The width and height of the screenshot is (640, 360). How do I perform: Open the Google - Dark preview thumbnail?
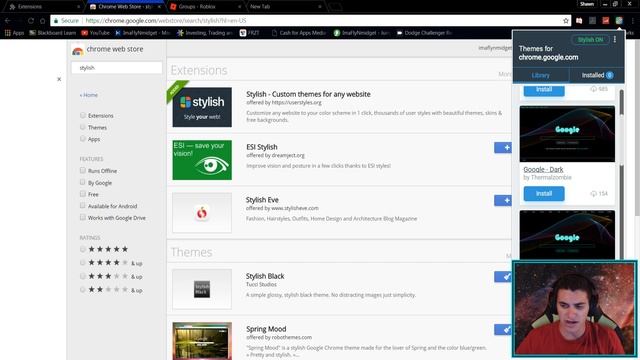click(567, 134)
